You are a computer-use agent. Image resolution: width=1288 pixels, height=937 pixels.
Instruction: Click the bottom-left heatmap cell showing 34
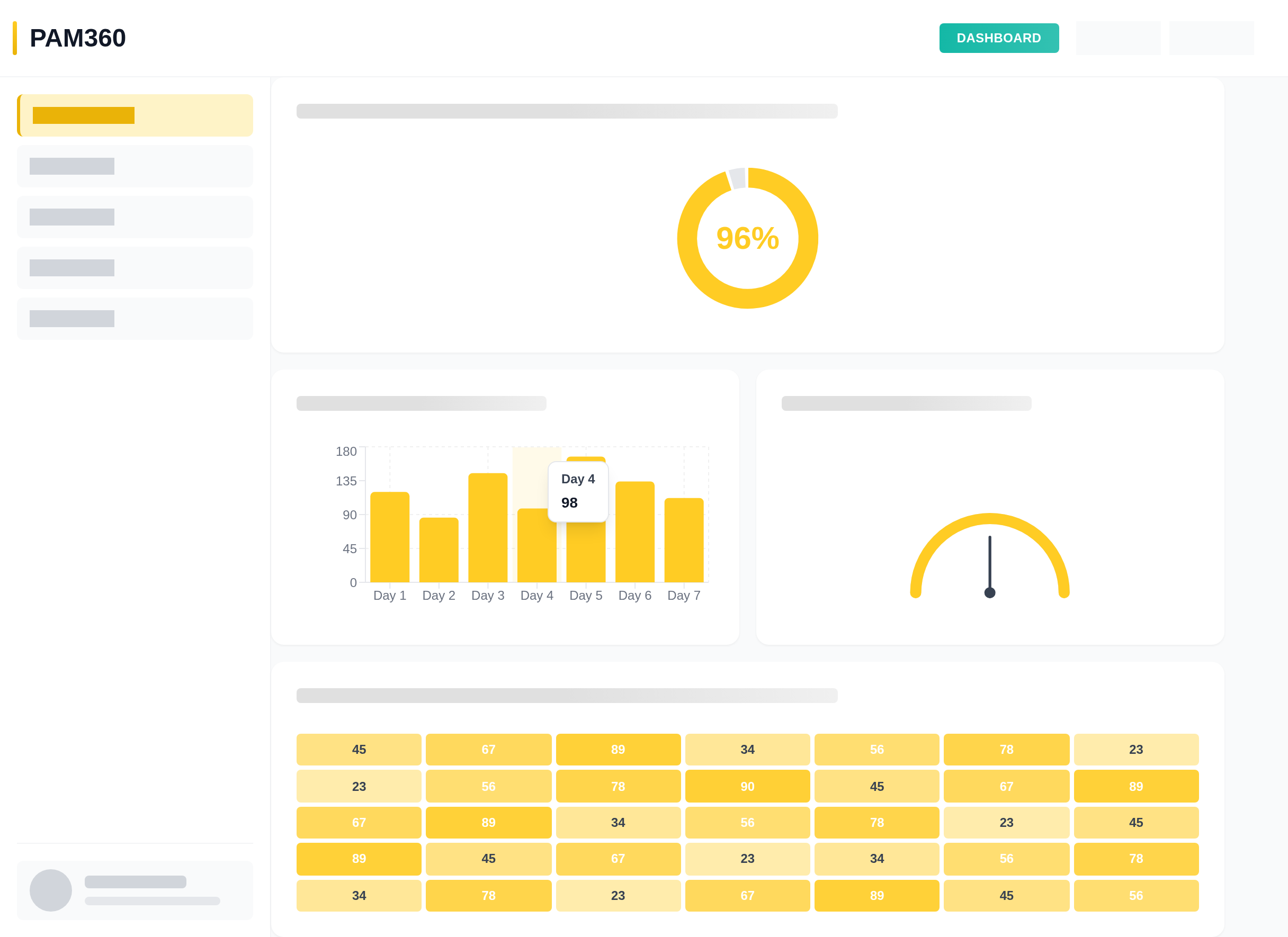point(359,895)
